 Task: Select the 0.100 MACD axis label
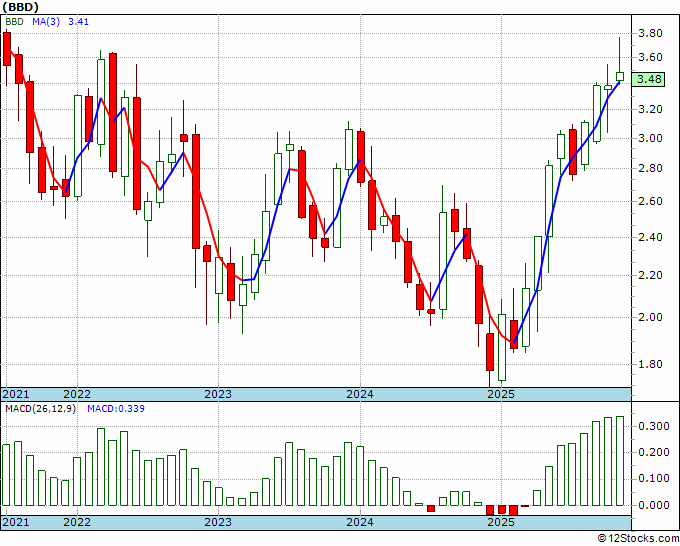654,478
